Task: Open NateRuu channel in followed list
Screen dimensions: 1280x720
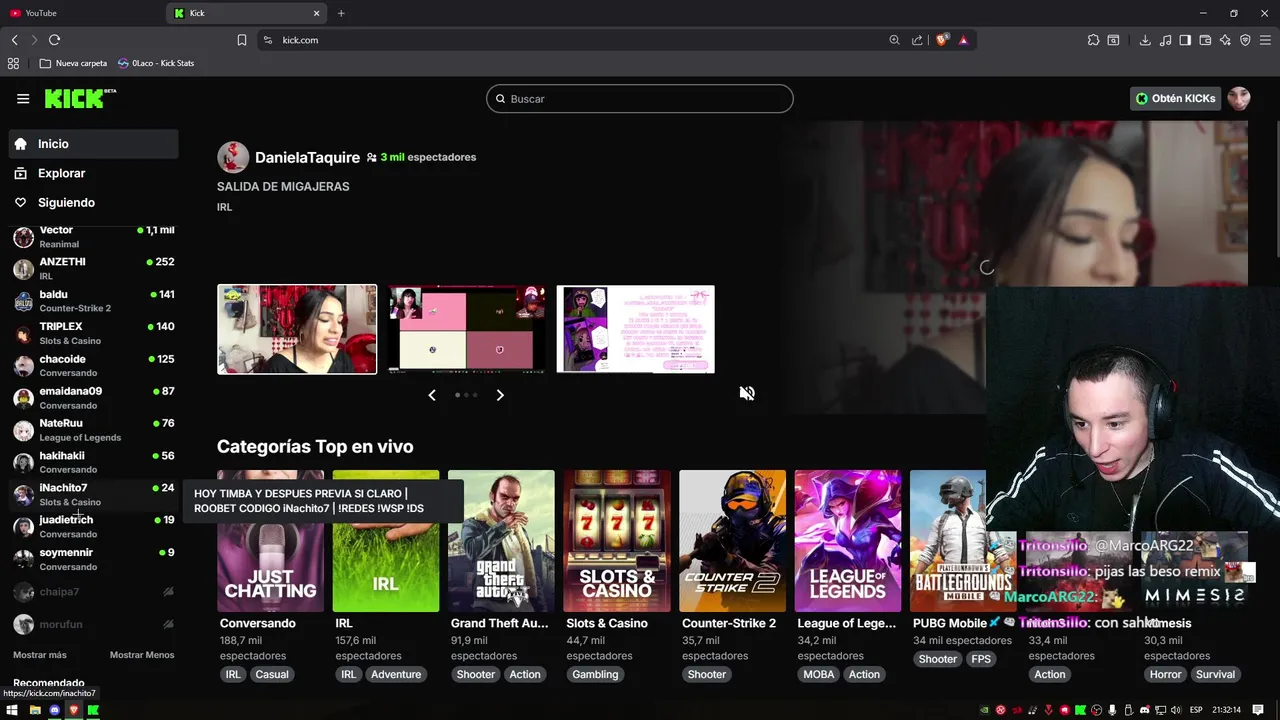Action: pyautogui.click(x=93, y=430)
